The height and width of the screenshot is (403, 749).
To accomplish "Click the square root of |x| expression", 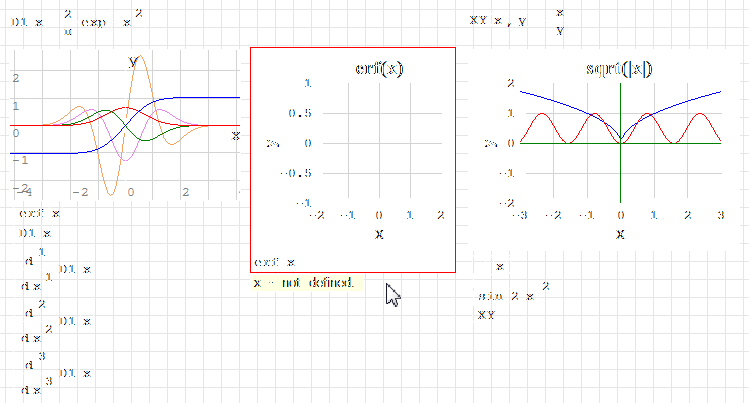I will [496, 265].
